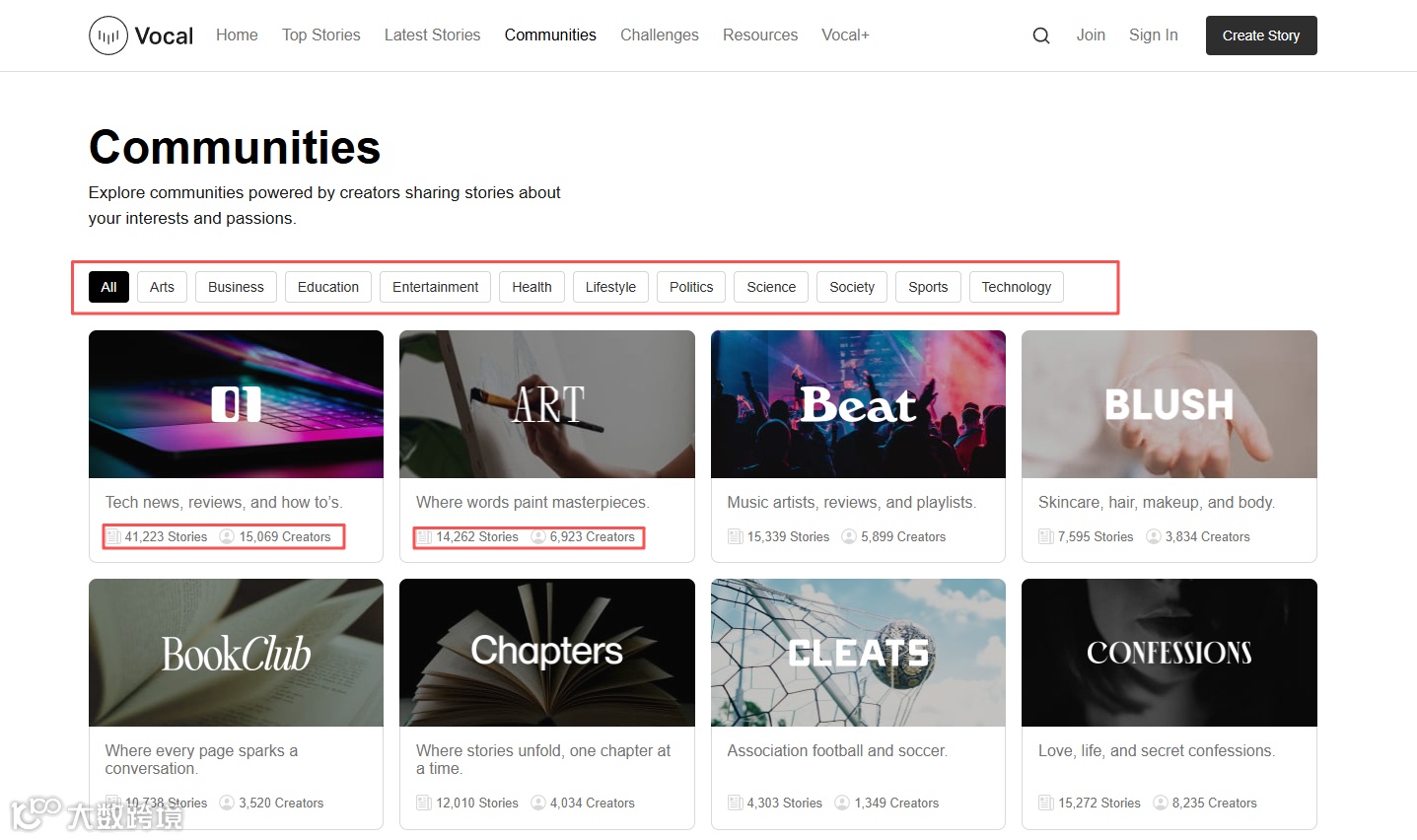The image size is (1417, 840).
Task: Open the Vocal+ page
Action: click(x=845, y=35)
